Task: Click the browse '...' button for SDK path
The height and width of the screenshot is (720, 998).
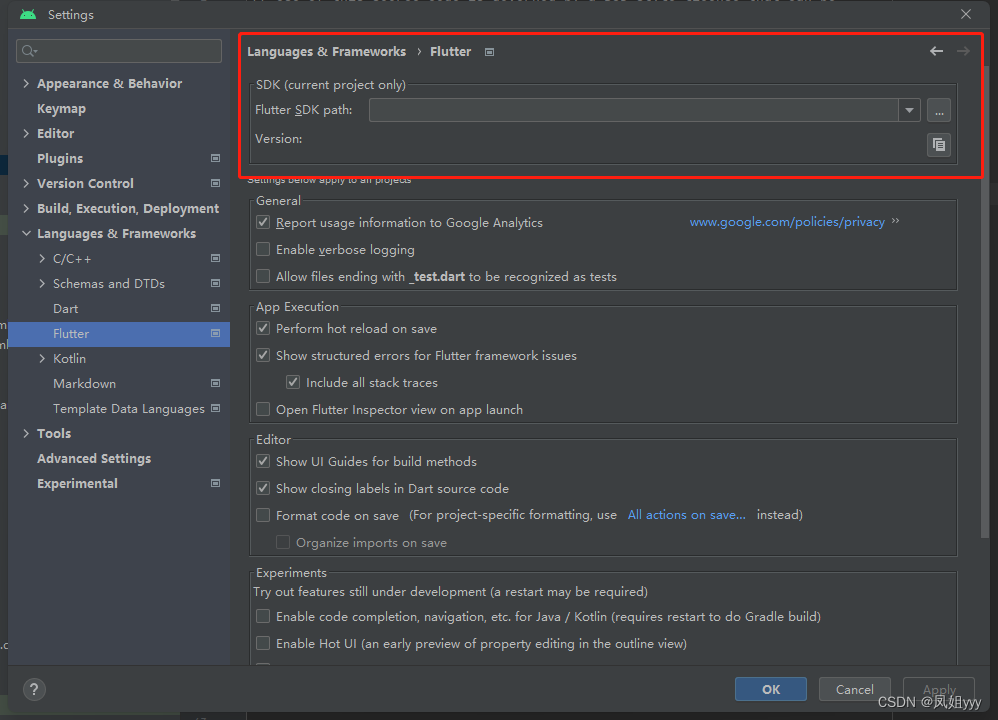Action: coord(939,110)
